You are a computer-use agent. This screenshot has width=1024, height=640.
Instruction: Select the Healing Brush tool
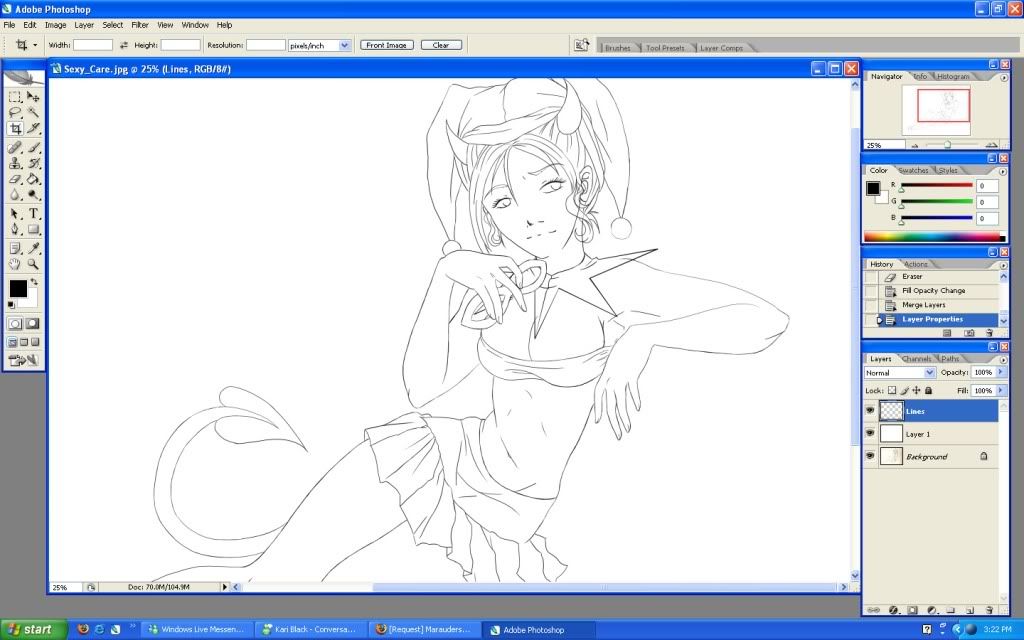click(15, 148)
